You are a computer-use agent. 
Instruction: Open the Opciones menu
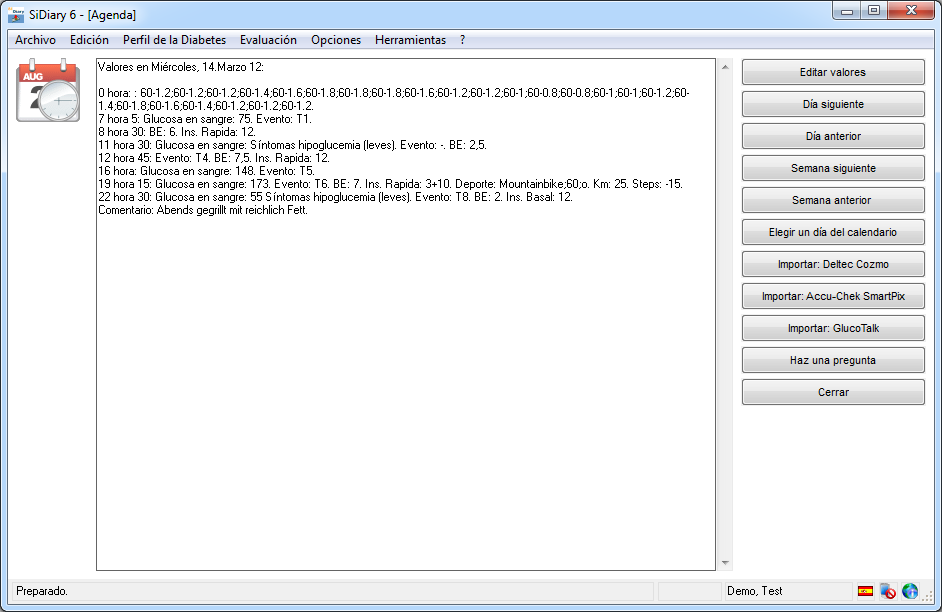point(336,40)
